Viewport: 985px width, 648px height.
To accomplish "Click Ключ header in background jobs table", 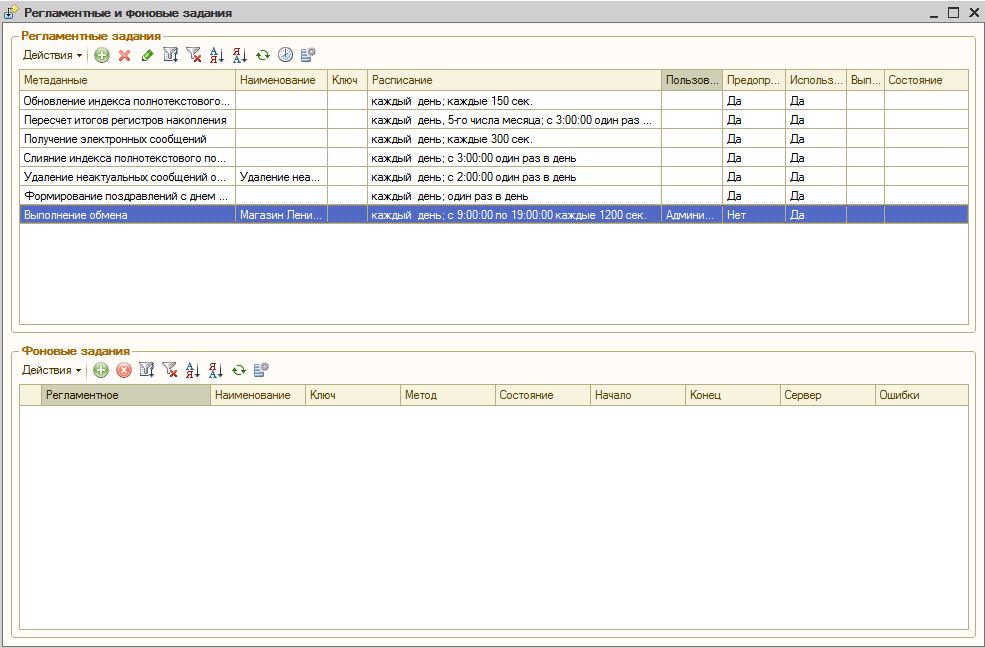I will coord(353,396).
